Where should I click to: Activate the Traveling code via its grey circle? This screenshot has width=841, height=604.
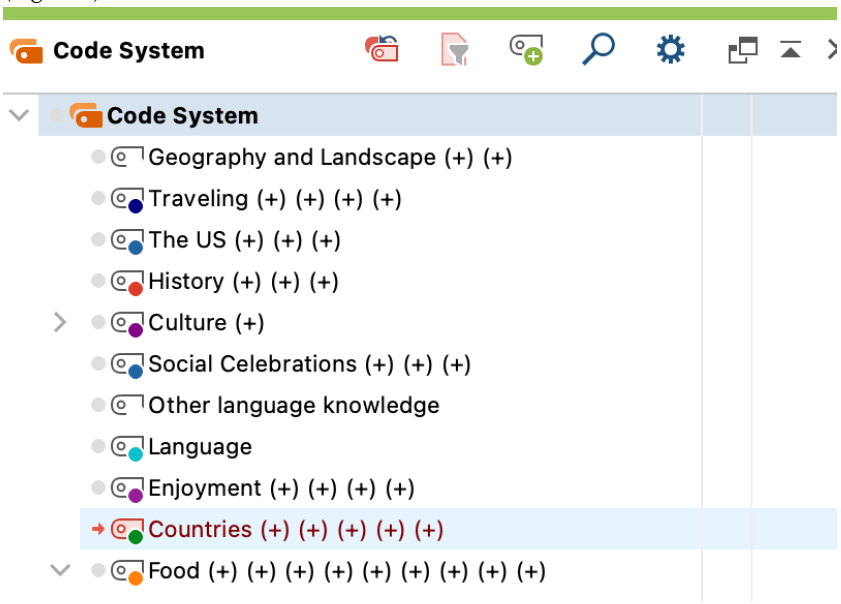(x=97, y=199)
